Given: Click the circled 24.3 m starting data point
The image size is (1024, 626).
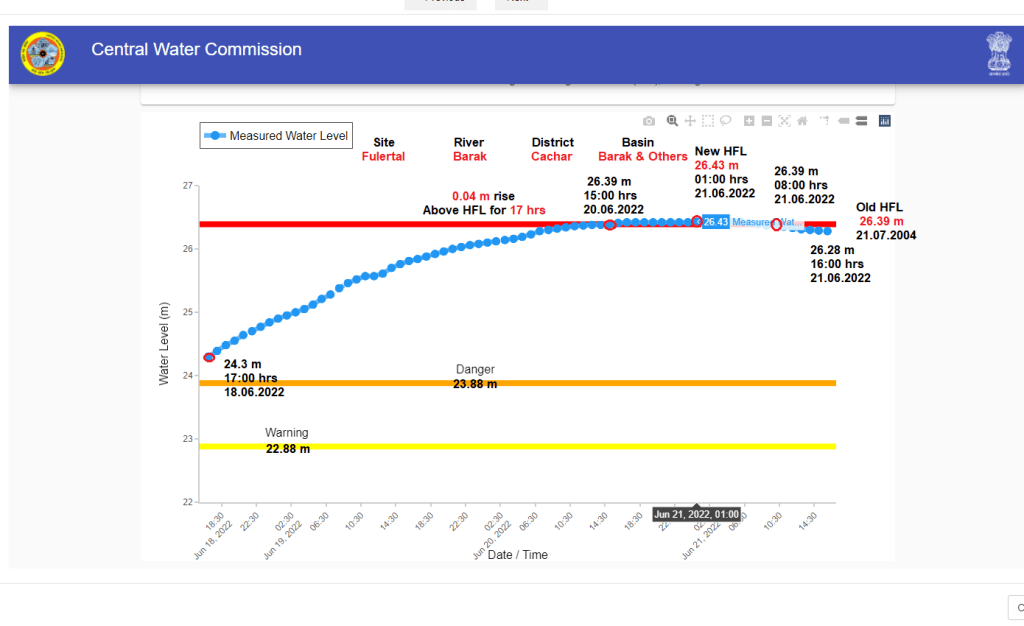Looking at the screenshot, I should click(209, 357).
